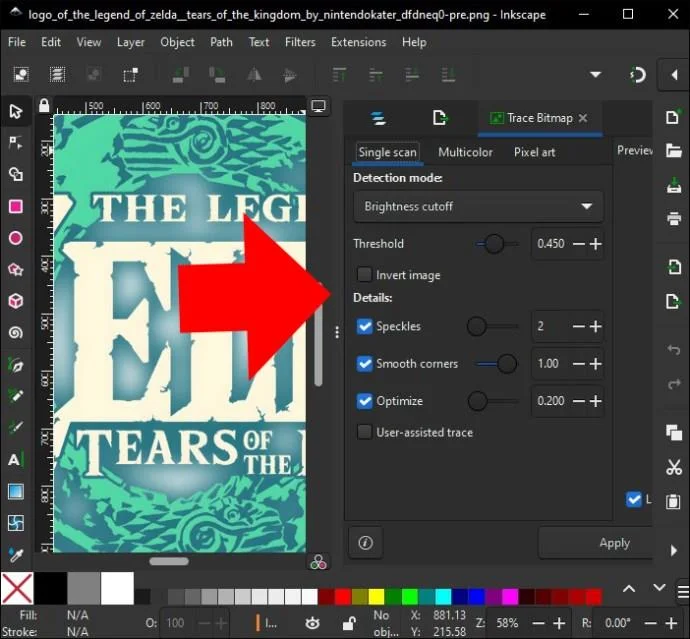Decrease the Speckles value with minus
The image size is (690, 639).
click(x=579, y=327)
